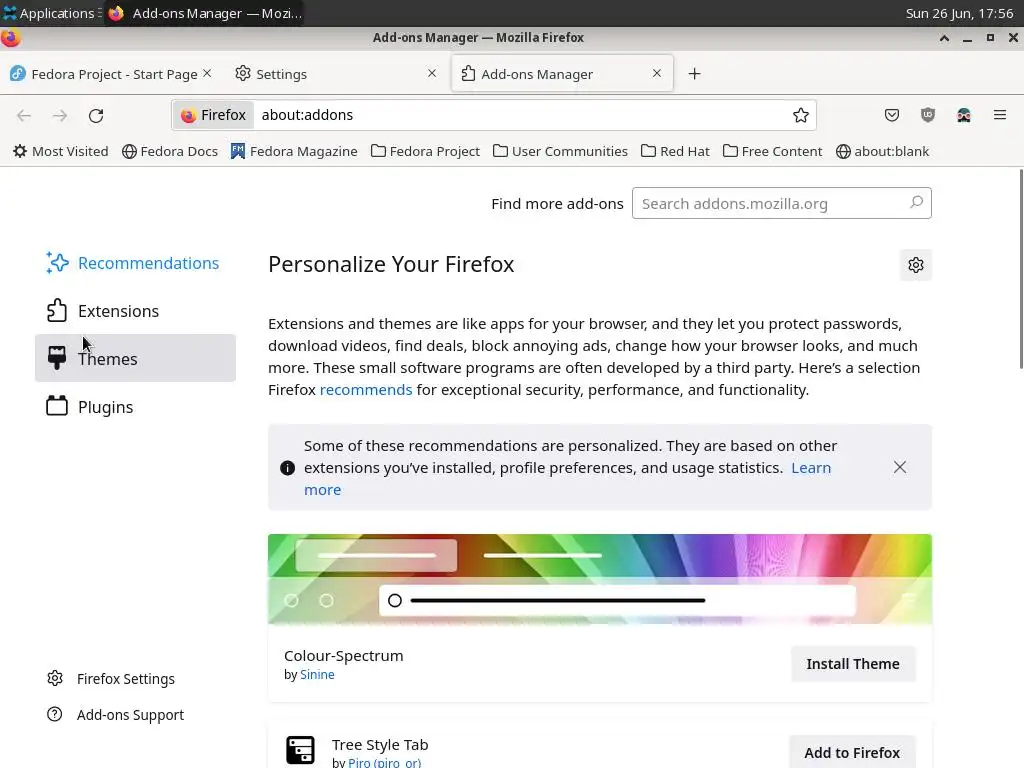Click Firefox Settings text link in sidebar
The height and width of the screenshot is (768, 1024).
click(126, 679)
